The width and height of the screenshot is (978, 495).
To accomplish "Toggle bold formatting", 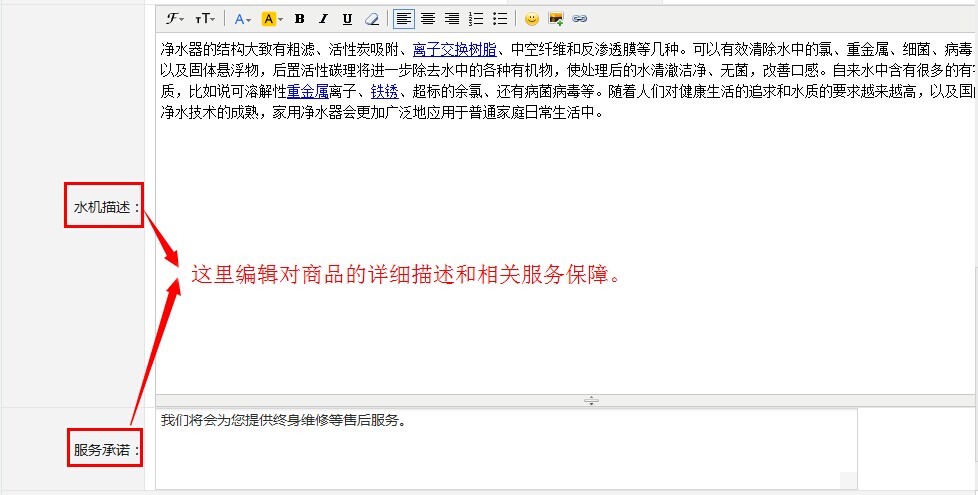I will point(299,19).
